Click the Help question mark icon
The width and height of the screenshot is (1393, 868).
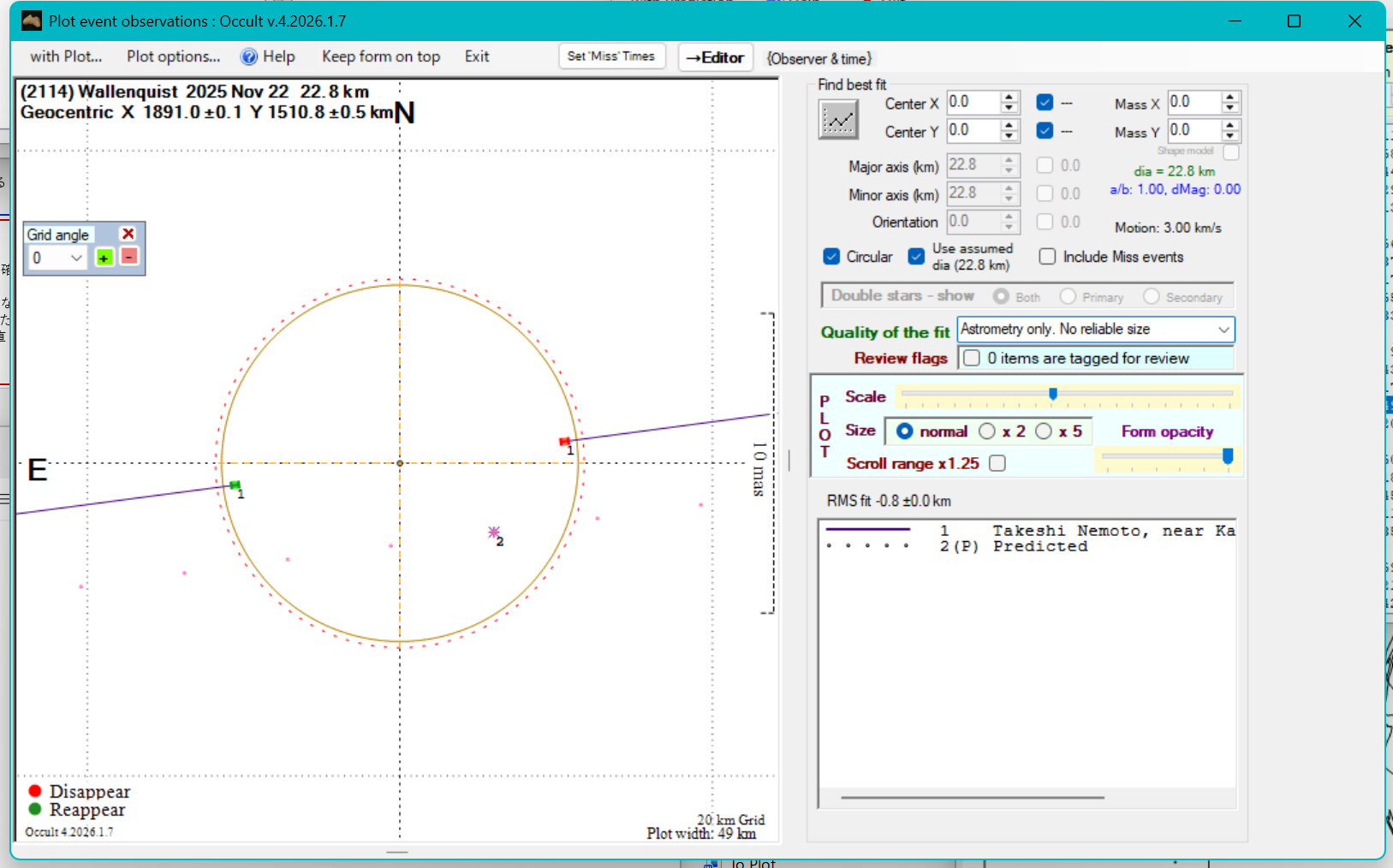coord(249,56)
